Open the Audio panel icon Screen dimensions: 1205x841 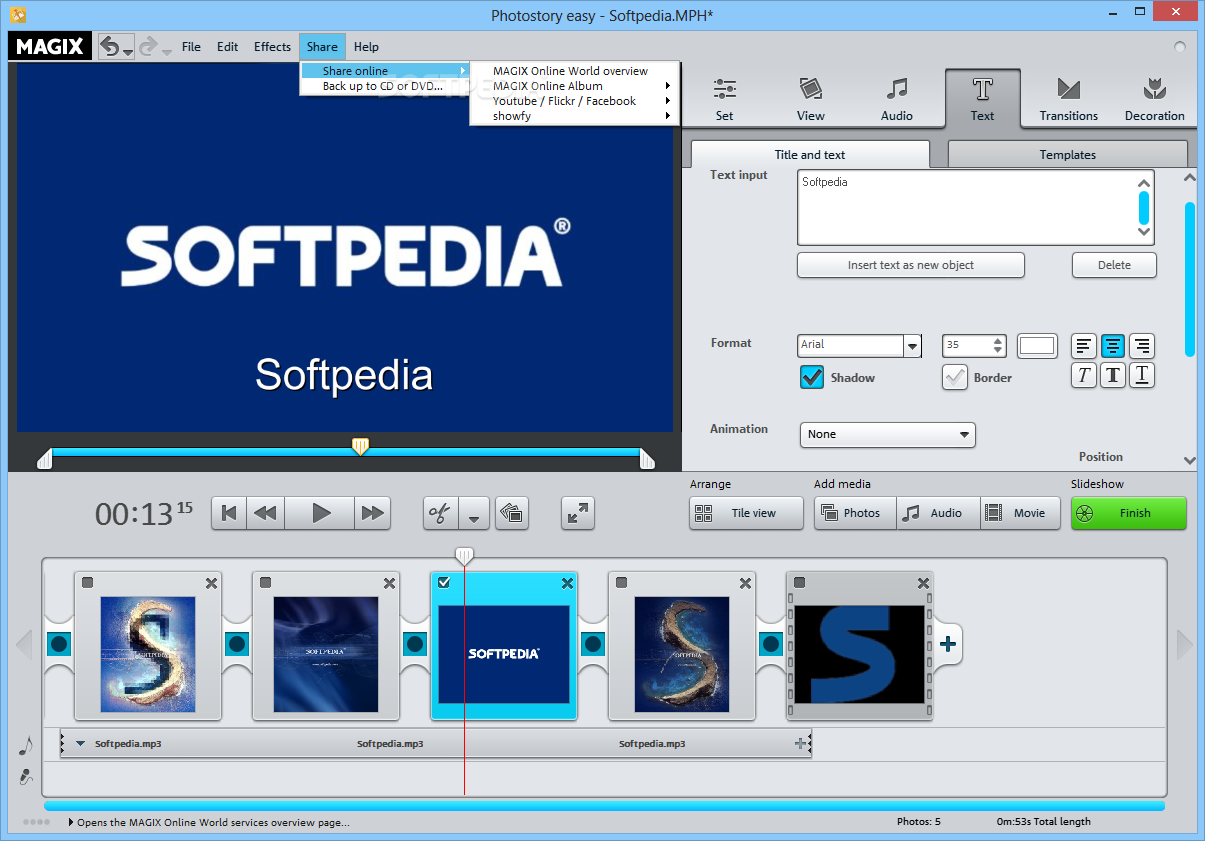coord(897,89)
